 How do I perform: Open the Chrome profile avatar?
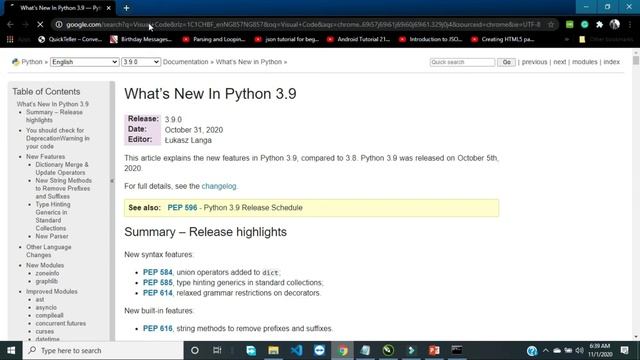pos(614,24)
